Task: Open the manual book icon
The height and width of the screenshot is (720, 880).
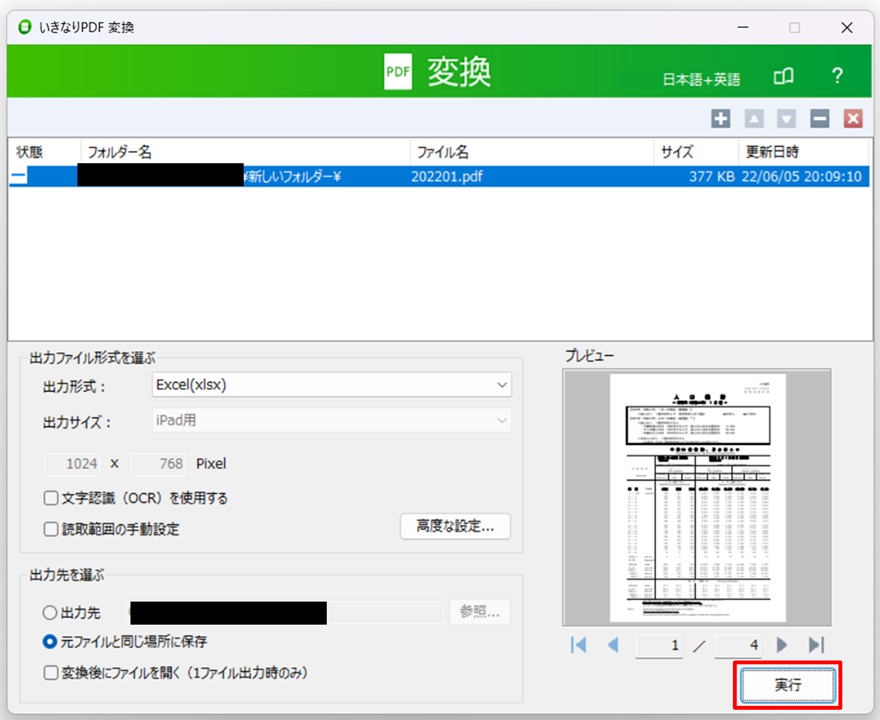Action: tap(784, 77)
